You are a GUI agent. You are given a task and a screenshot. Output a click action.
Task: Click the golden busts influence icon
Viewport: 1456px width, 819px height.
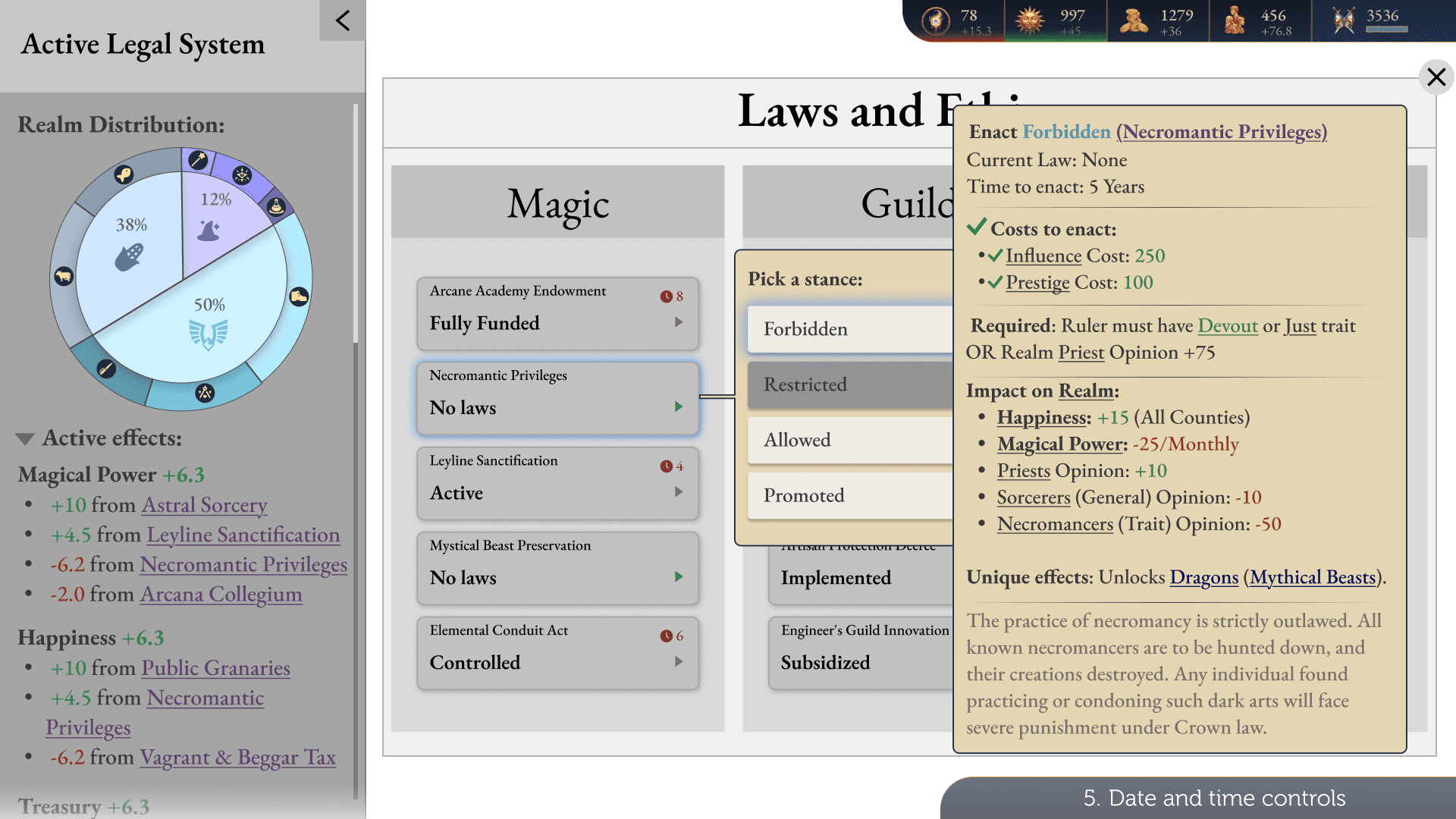point(1235,20)
